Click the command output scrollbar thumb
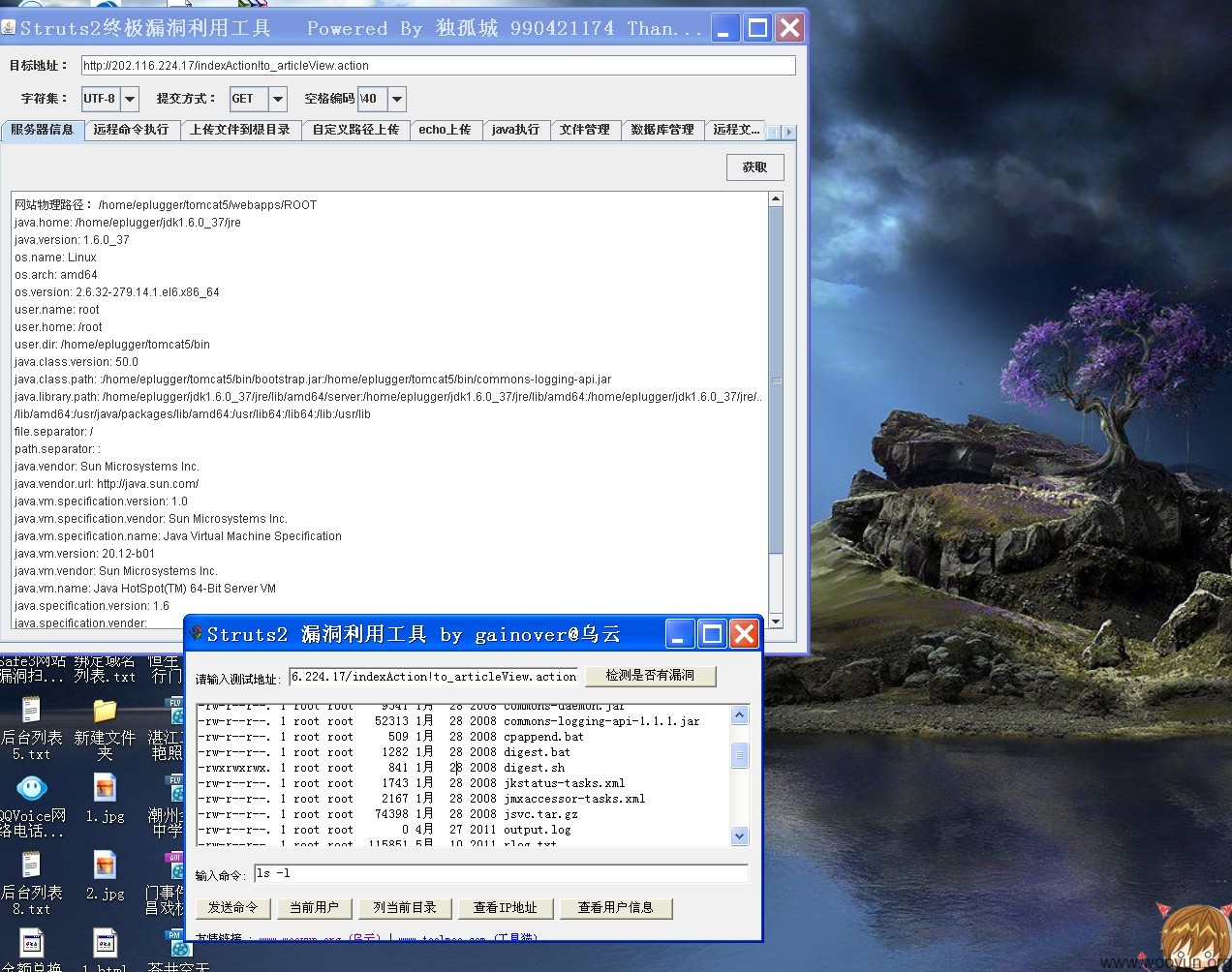Image resolution: width=1232 pixels, height=972 pixels. tap(740, 755)
